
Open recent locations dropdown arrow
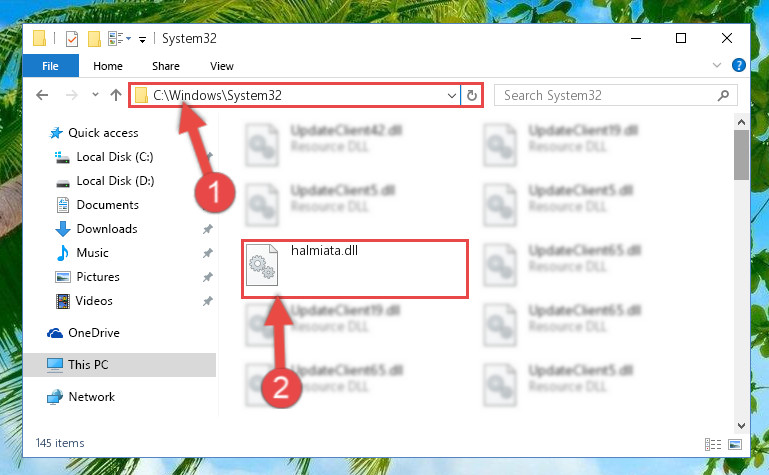[95, 95]
